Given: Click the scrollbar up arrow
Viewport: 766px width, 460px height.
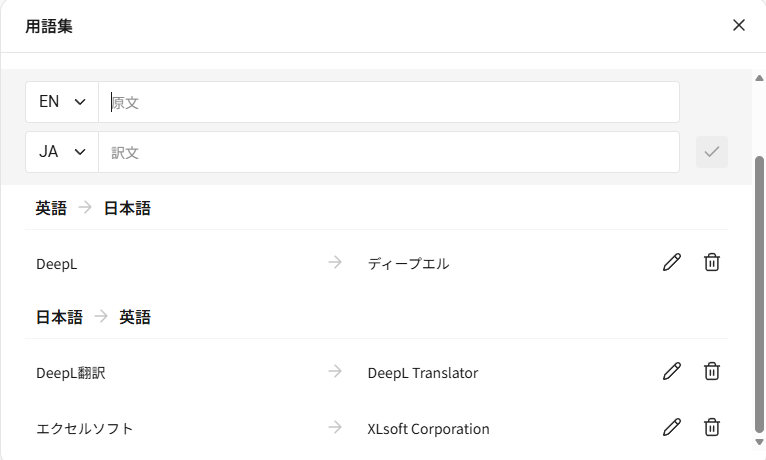Looking at the screenshot, I should [x=759, y=76].
